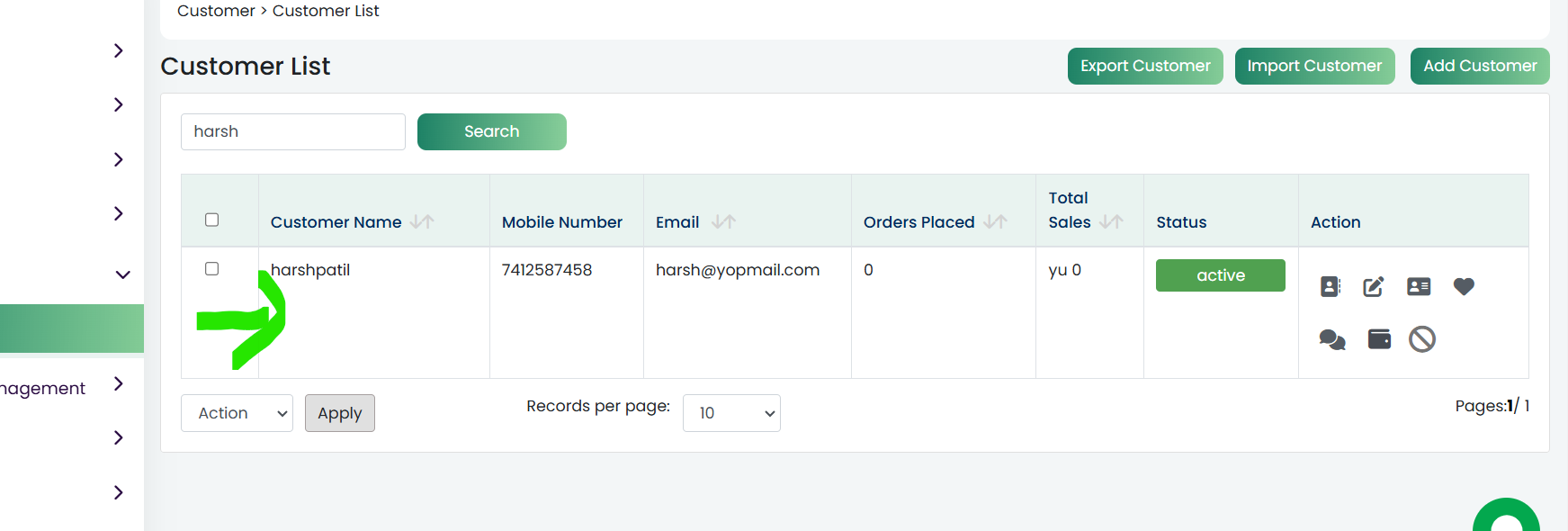Sort by Orders Placed arrows icon
Screen dimensions: 1568x531
point(995,221)
